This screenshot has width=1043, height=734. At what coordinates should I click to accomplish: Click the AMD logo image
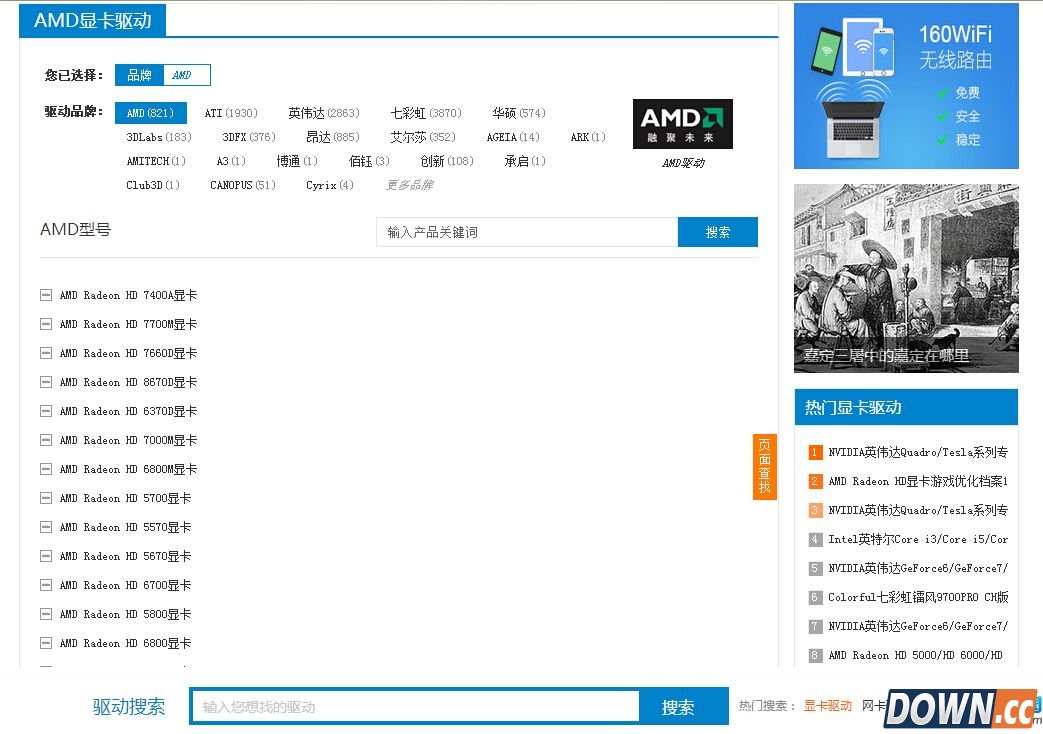682,124
